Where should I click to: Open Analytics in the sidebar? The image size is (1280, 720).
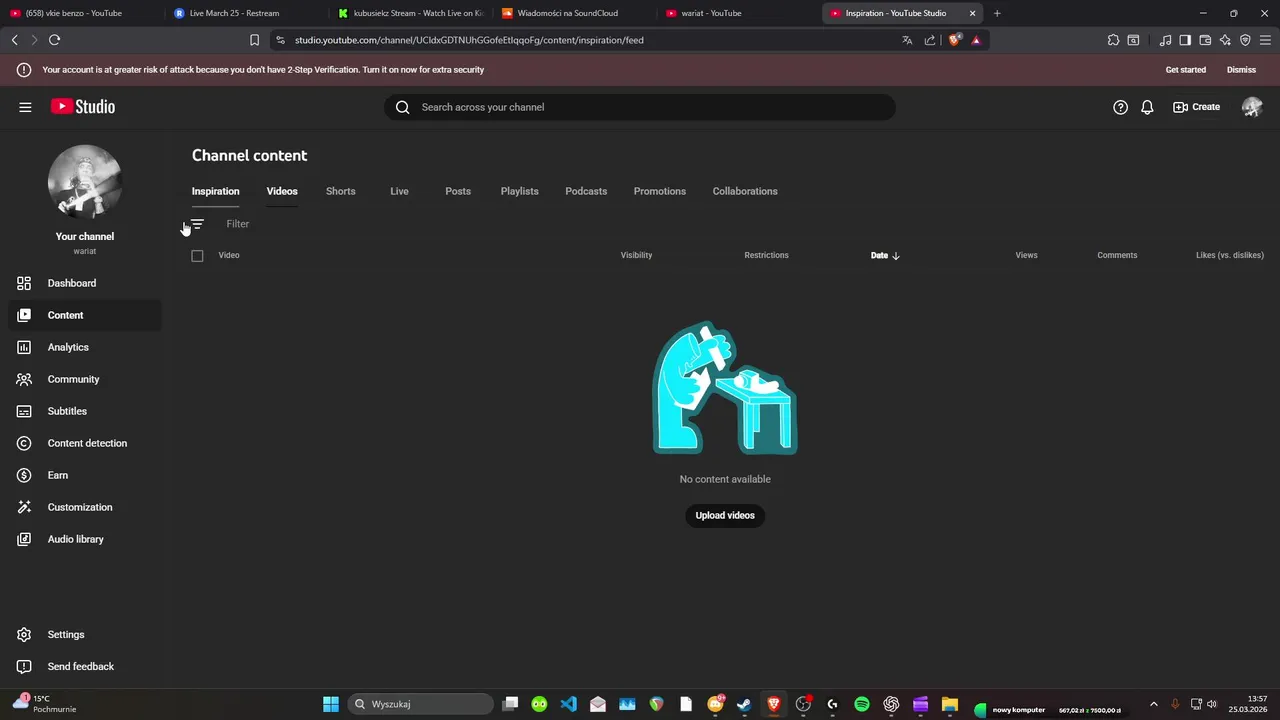point(84,347)
